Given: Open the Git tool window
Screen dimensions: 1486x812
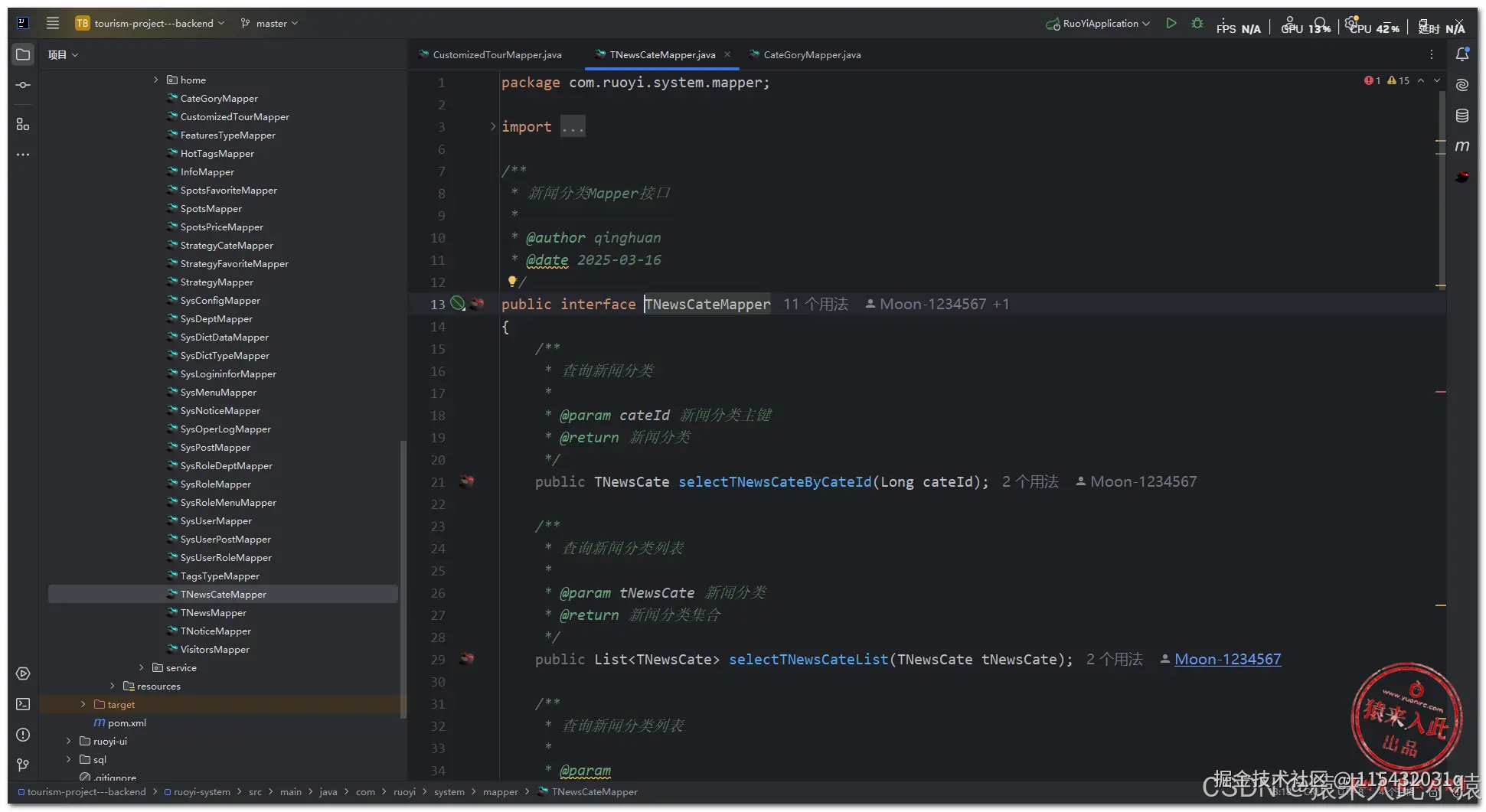Looking at the screenshot, I should 23,765.
